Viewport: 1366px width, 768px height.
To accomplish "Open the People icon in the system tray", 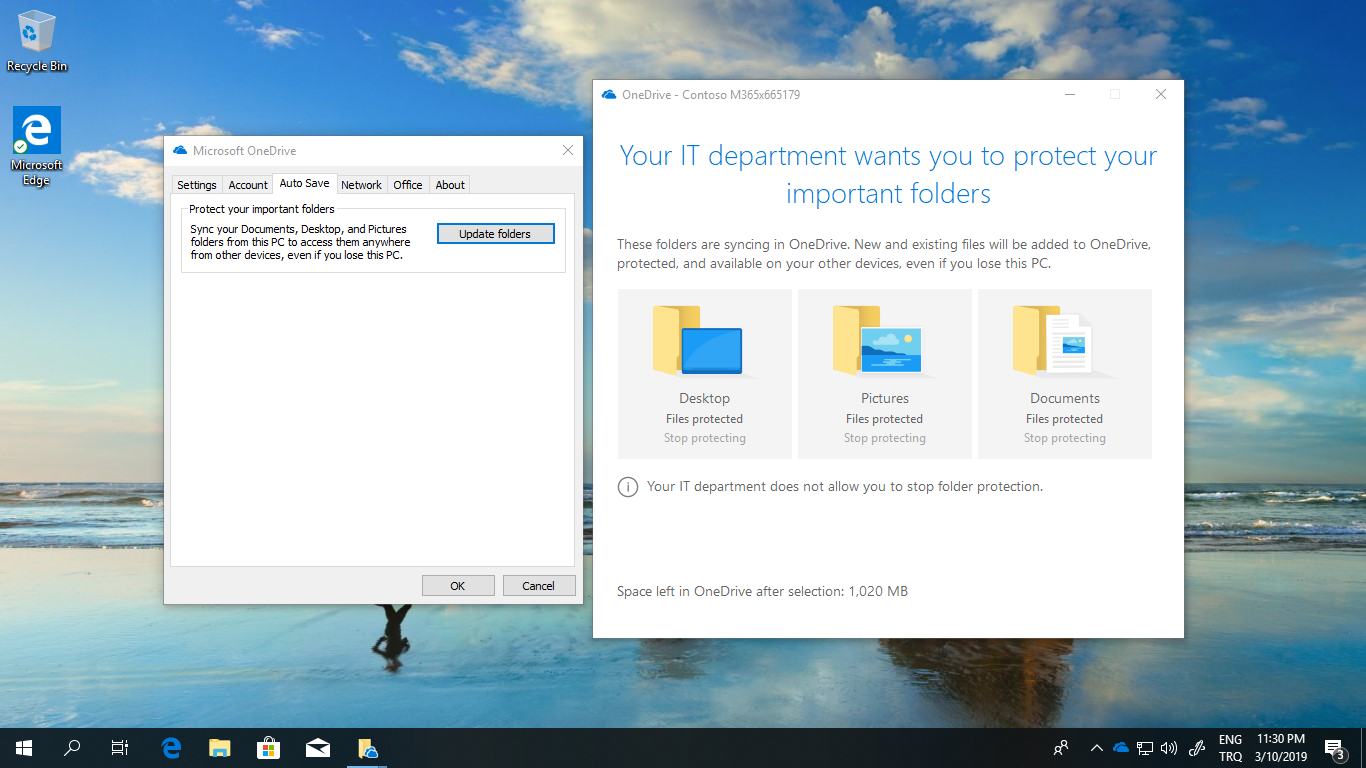I will pyautogui.click(x=1061, y=748).
